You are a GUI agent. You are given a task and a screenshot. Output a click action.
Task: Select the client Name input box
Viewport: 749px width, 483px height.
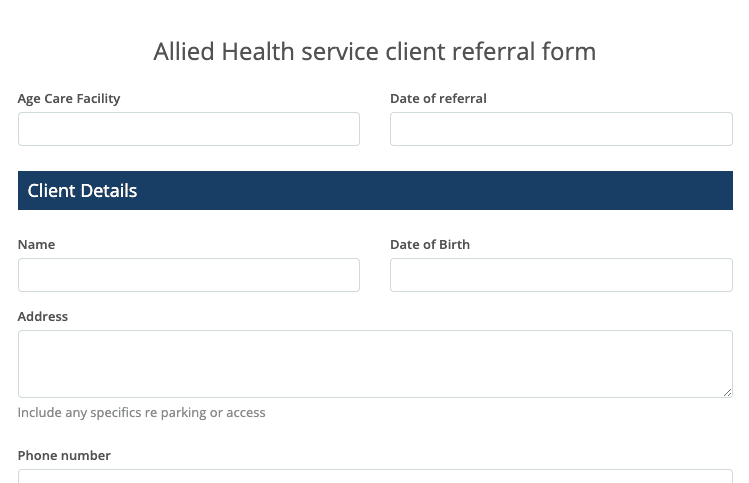189,275
